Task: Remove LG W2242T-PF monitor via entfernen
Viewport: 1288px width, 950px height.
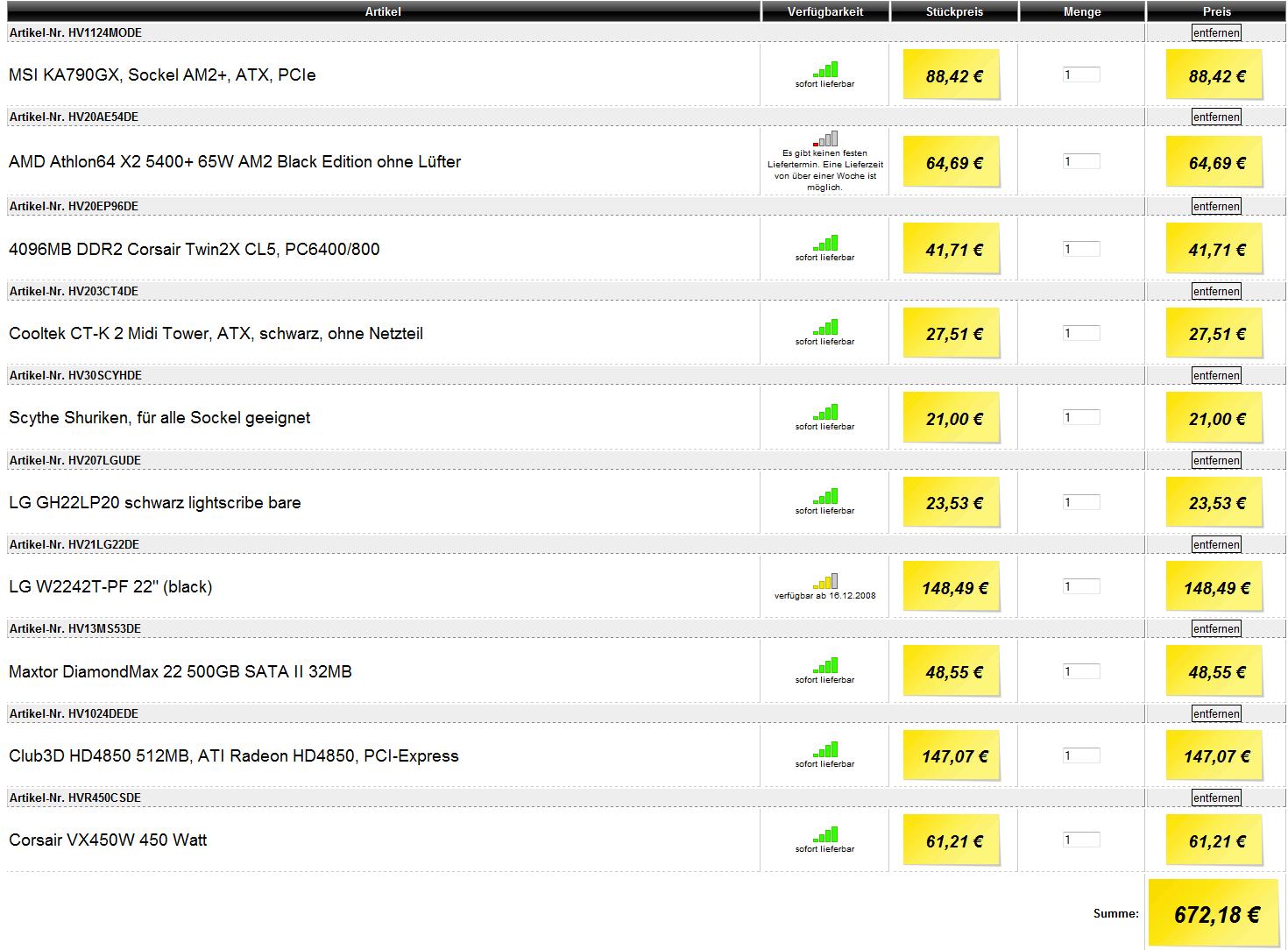Action: (x=1216, y=544)
